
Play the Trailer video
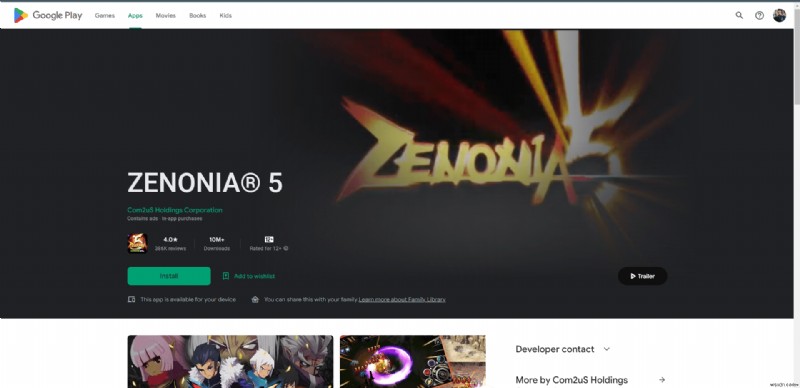tap(642, 276)
